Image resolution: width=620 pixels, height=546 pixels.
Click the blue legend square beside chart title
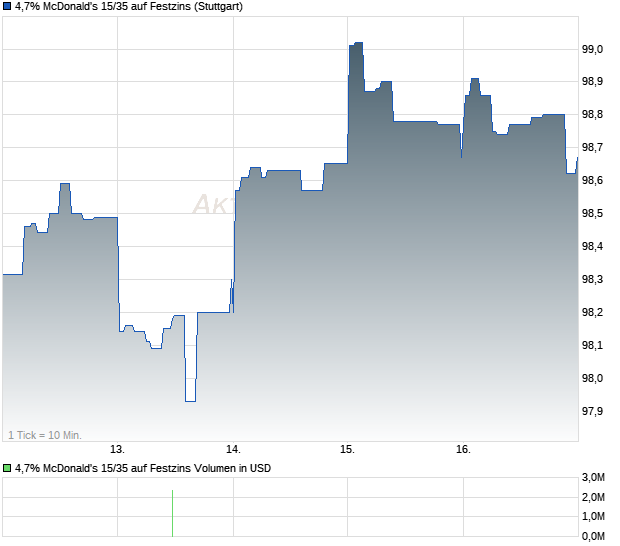click(x=7, y=6)
